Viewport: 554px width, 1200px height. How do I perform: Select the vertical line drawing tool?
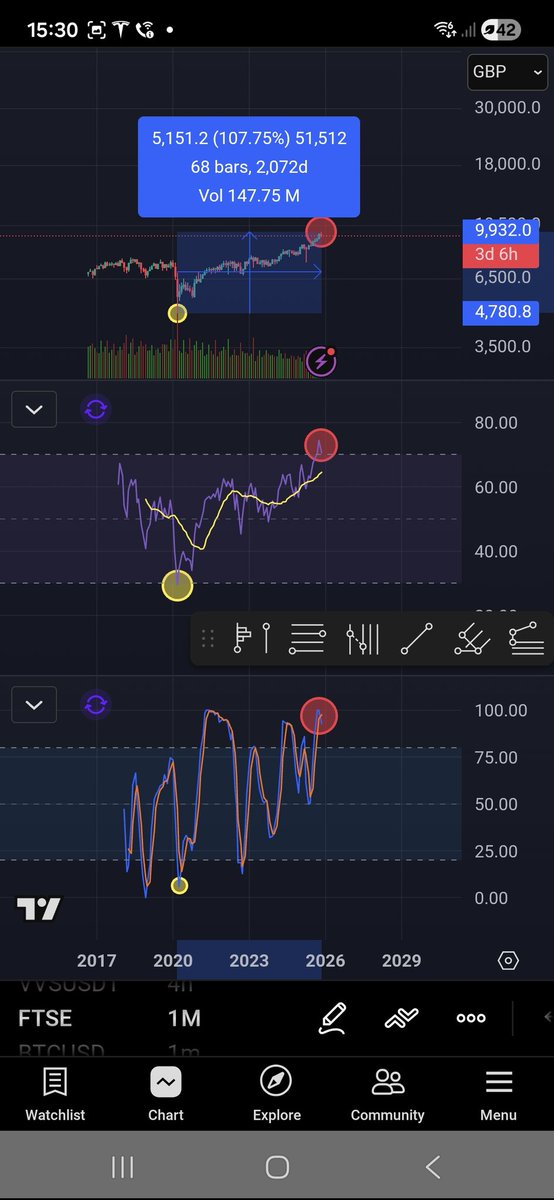point(266,638)
